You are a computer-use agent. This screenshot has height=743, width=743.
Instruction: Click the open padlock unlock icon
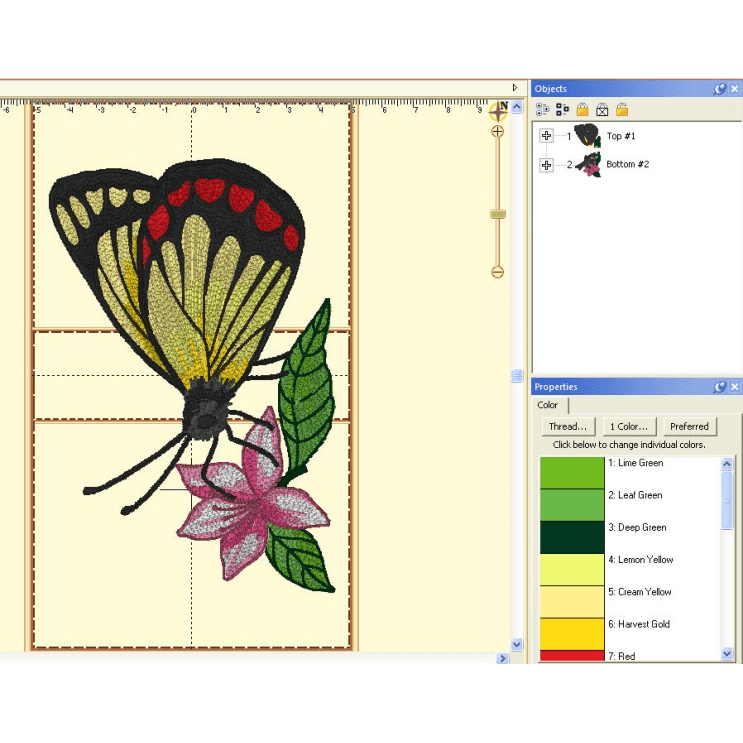click(x=622, y=110)
